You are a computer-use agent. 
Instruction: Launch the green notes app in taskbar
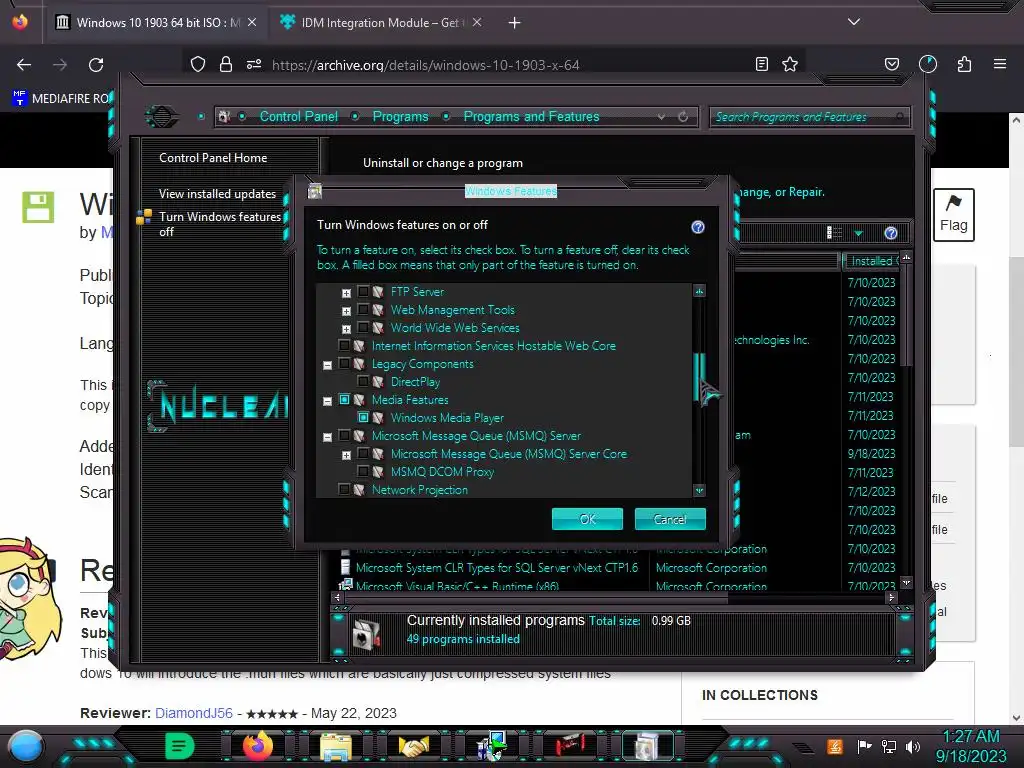tap(179, 746)
